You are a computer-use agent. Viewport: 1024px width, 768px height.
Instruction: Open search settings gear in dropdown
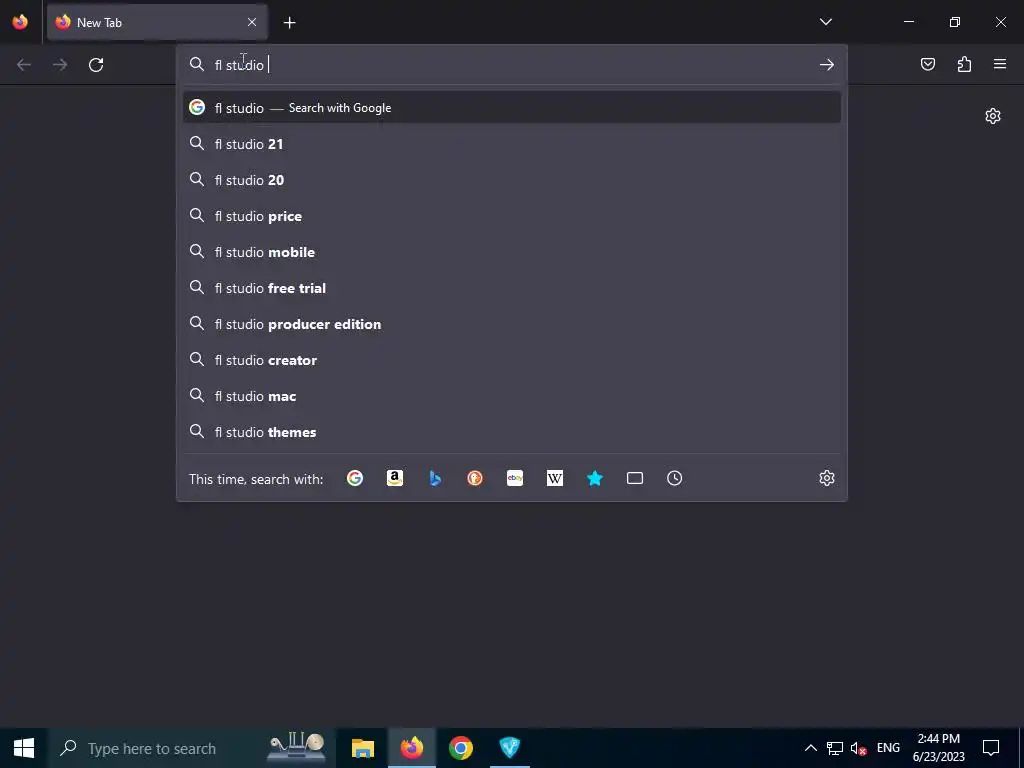click(x=827, y=478)
